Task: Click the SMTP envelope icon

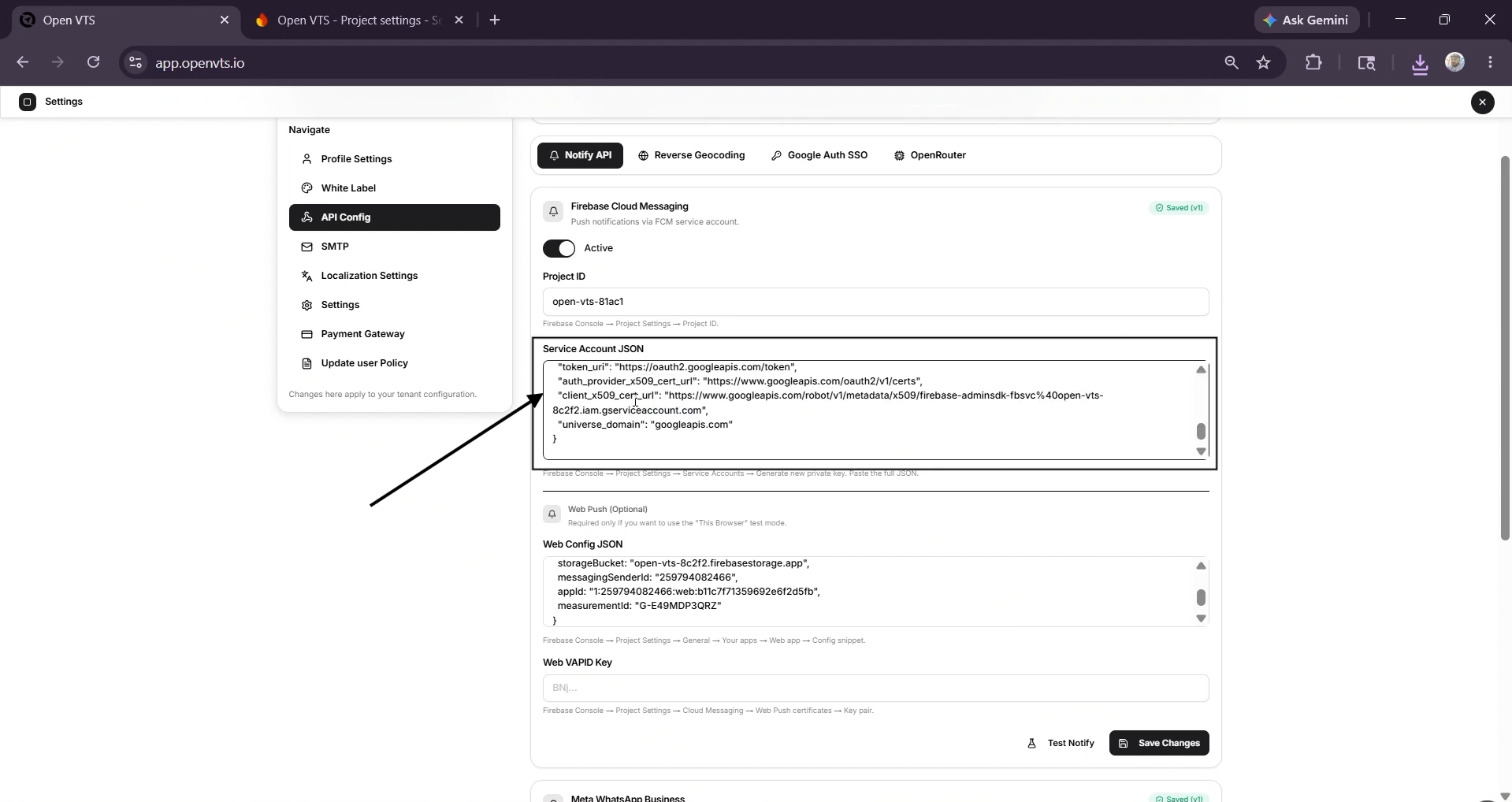Action: [x=306, y=247]
